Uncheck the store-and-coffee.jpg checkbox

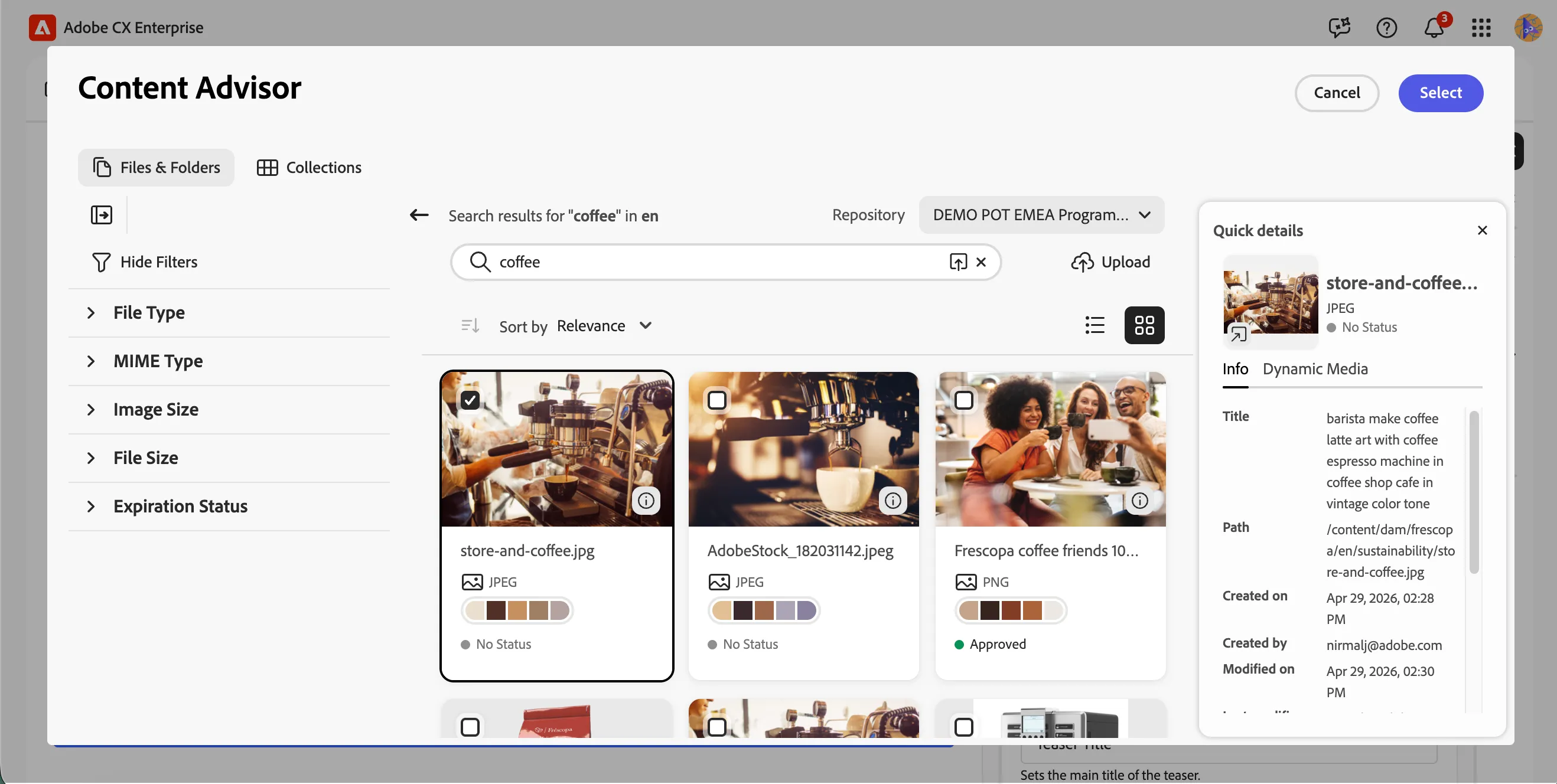pyautogui.click(x=470, y=400)
